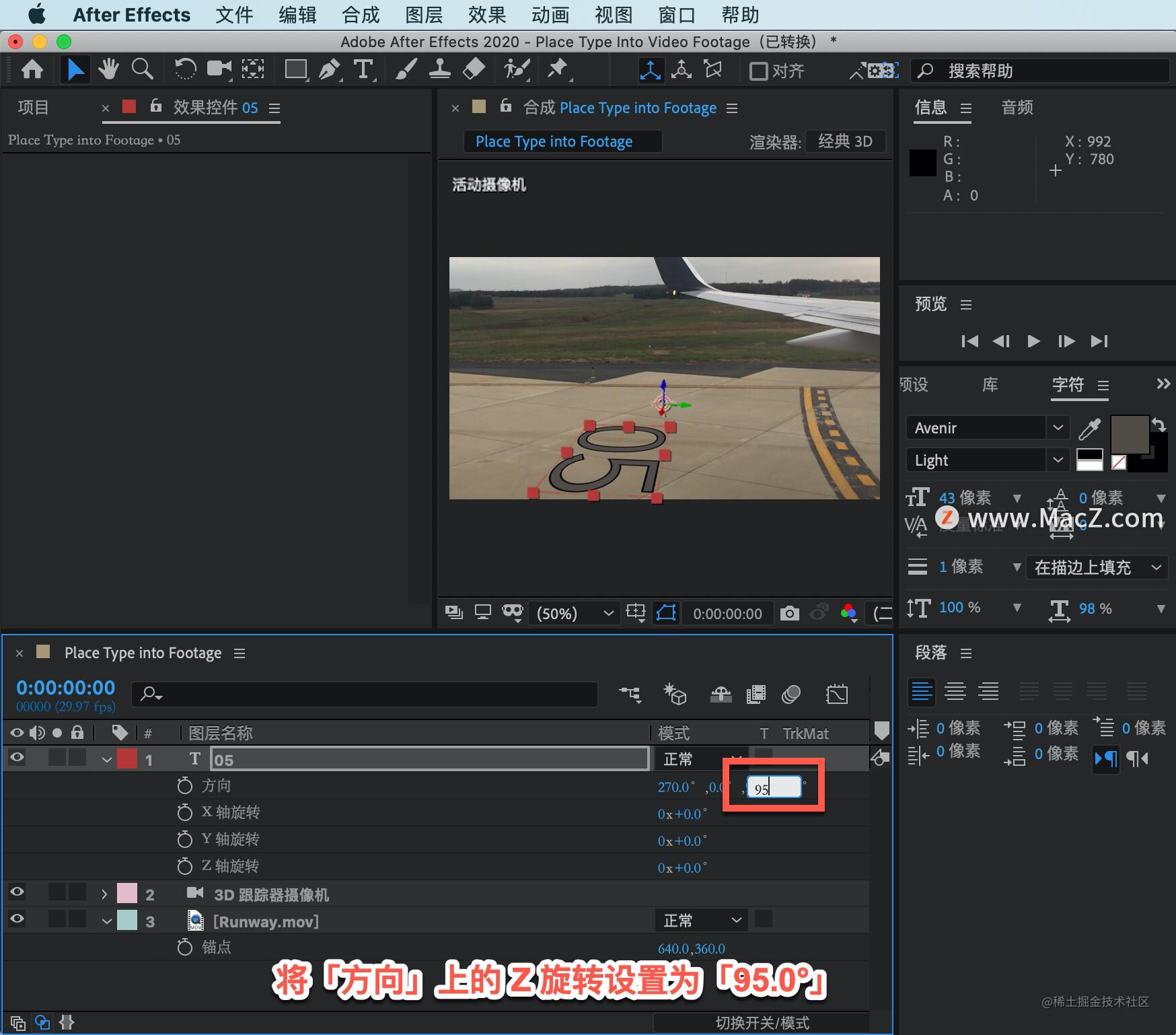Image resolution: width=1176 pixels, height=1035 pixels.
Task: Click the 搜索帮助 search field
Action: point(1039,71)
